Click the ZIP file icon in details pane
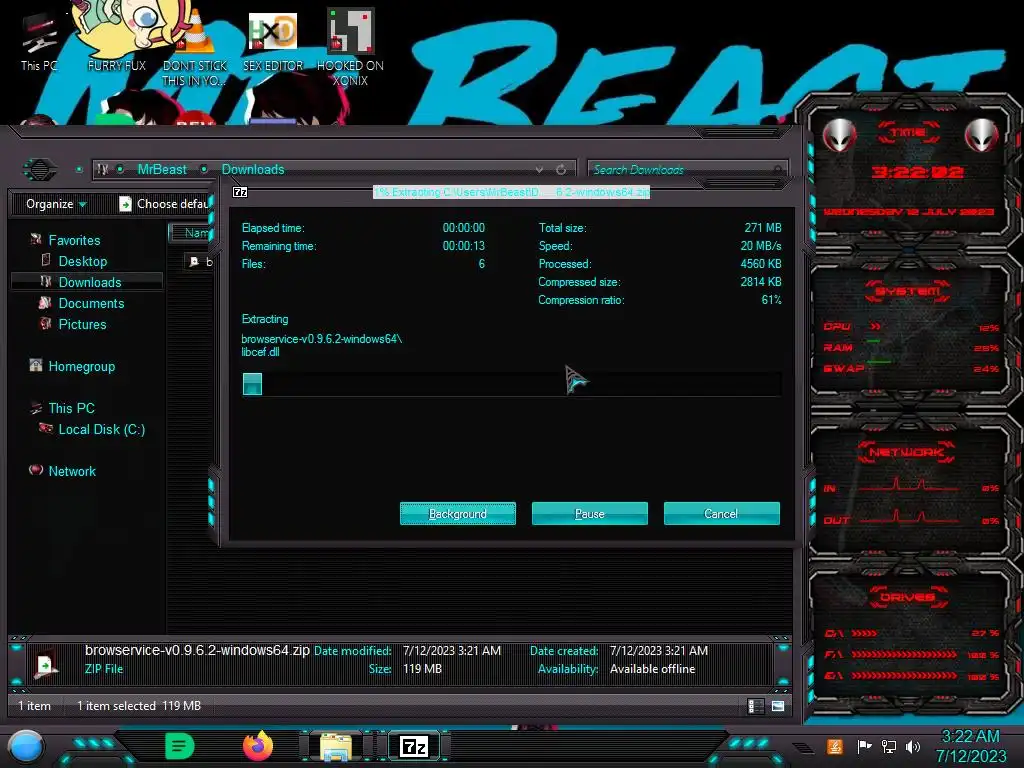Screen dimensions: 1024x768 click(46, 665)
